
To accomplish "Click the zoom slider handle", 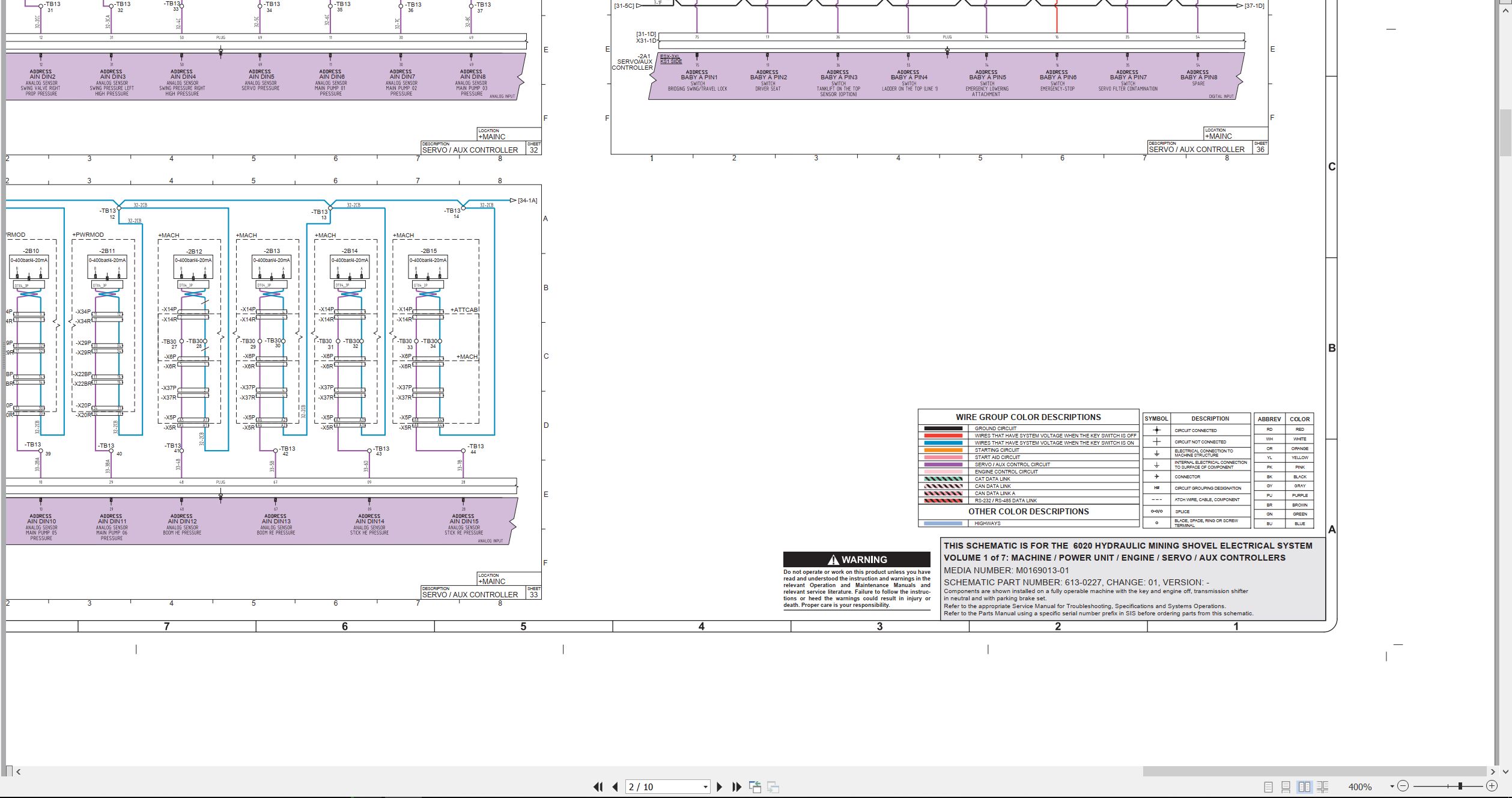I will coord(1460,786).
